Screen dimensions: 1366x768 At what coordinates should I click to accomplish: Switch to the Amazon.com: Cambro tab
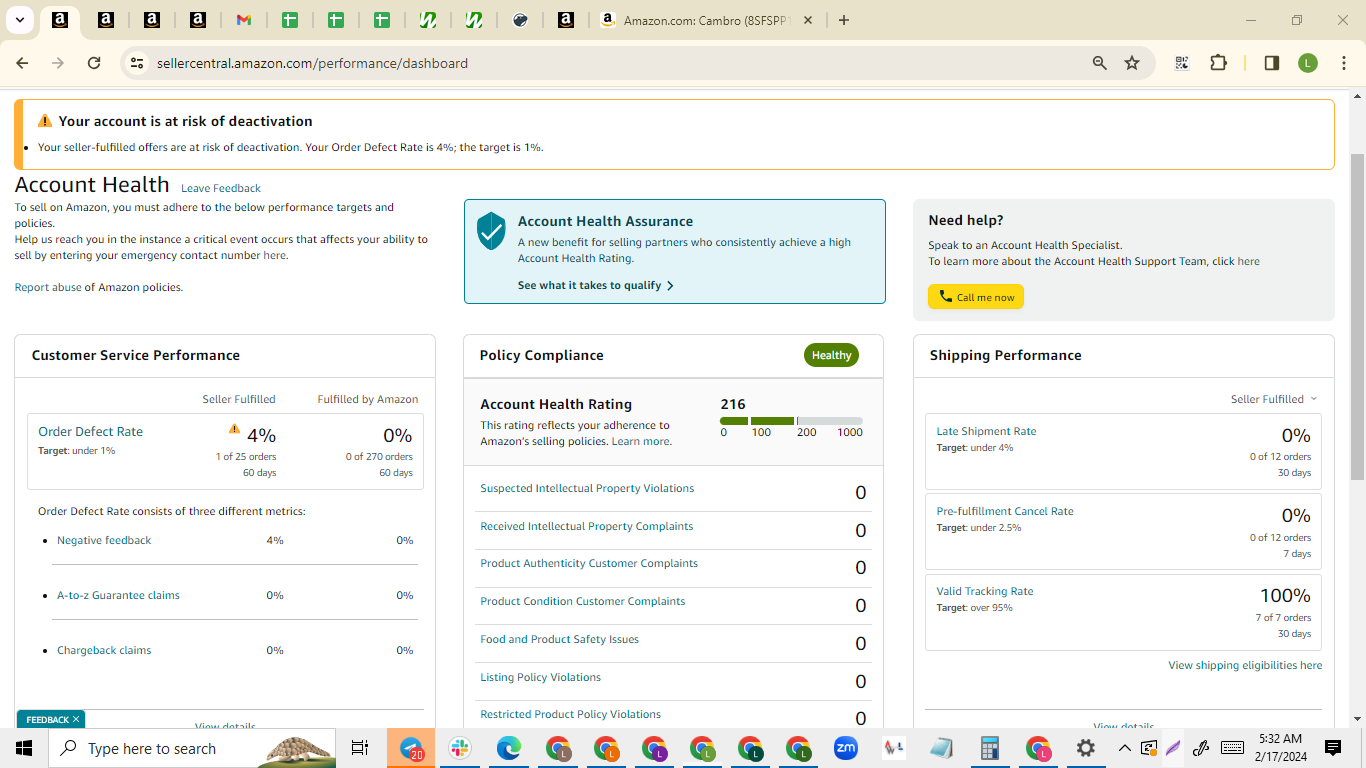(x=708, y=20)
